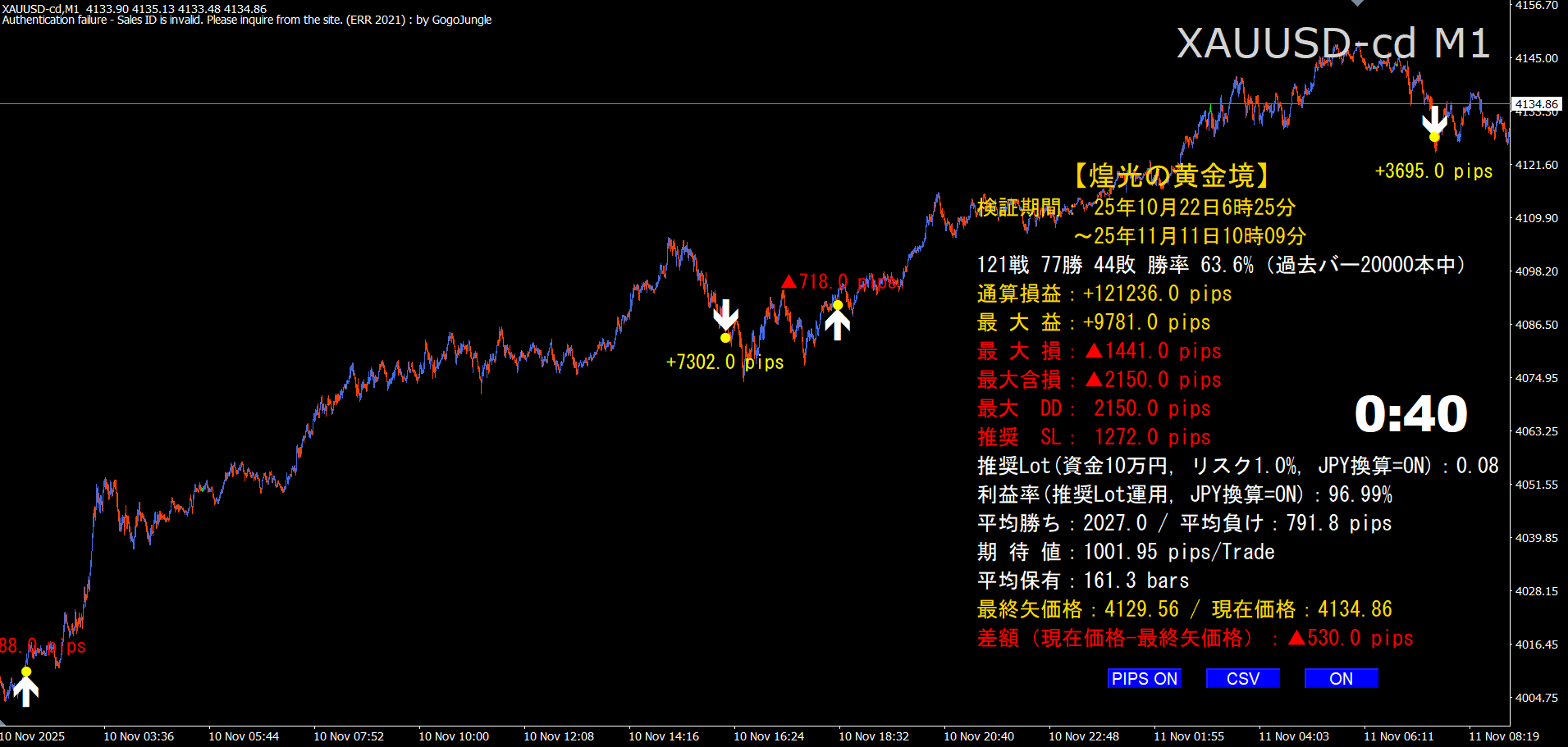Click yellow dot on the 18:32 up-arrow signal
The image size is (1568, 747).
[838, 305]
